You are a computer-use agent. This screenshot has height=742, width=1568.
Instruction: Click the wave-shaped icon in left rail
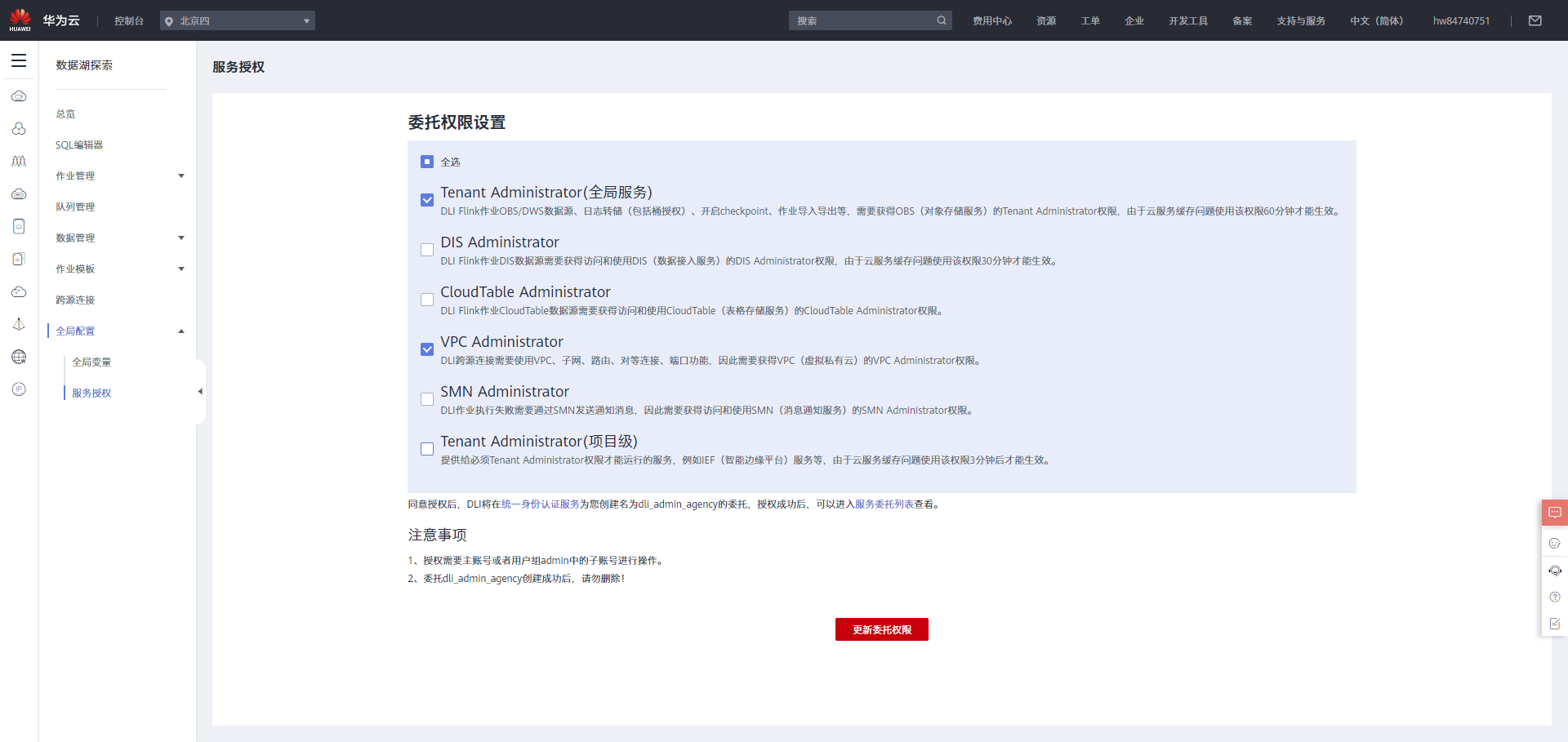[x=19, y=162]
